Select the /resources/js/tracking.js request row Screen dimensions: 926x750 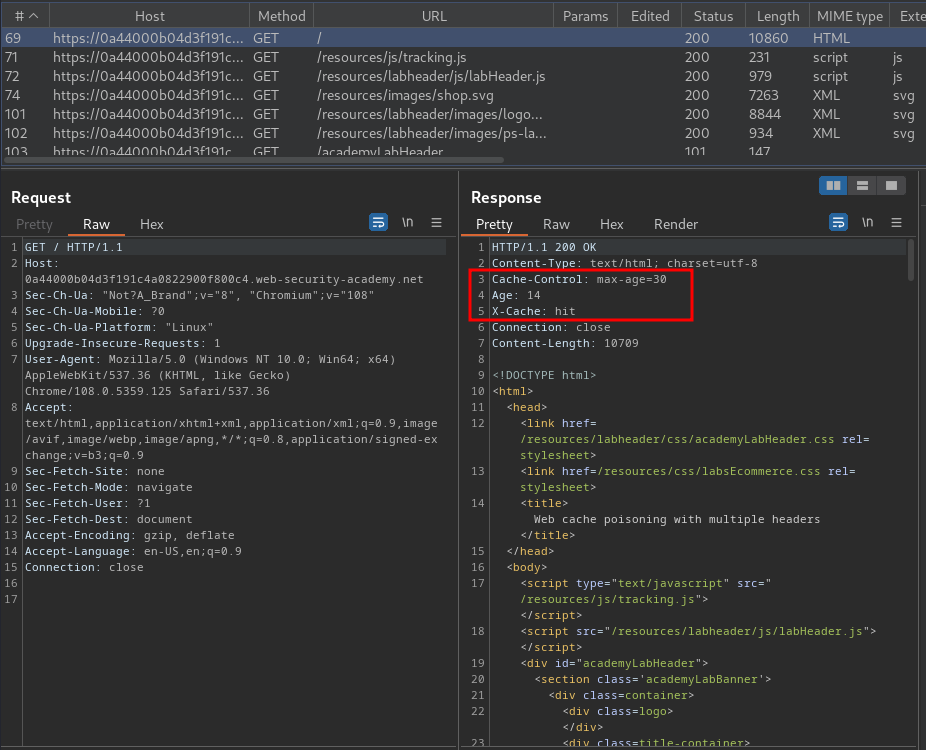463,57
